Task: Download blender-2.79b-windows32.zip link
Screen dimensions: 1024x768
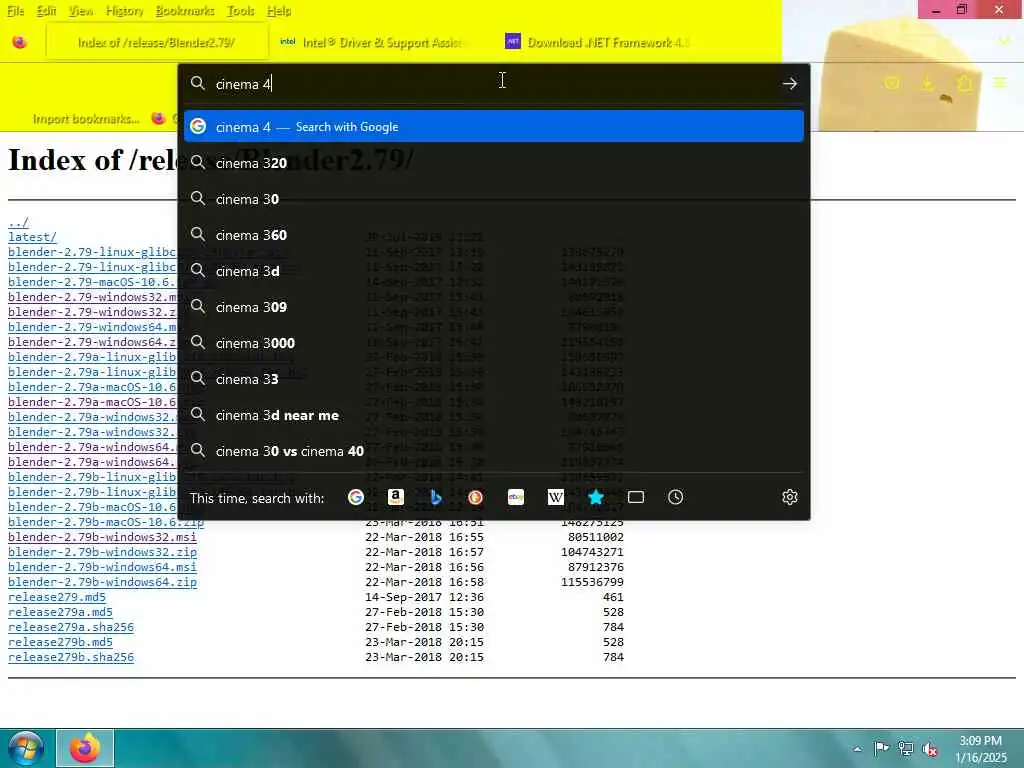Action: (x=102, y=552)
